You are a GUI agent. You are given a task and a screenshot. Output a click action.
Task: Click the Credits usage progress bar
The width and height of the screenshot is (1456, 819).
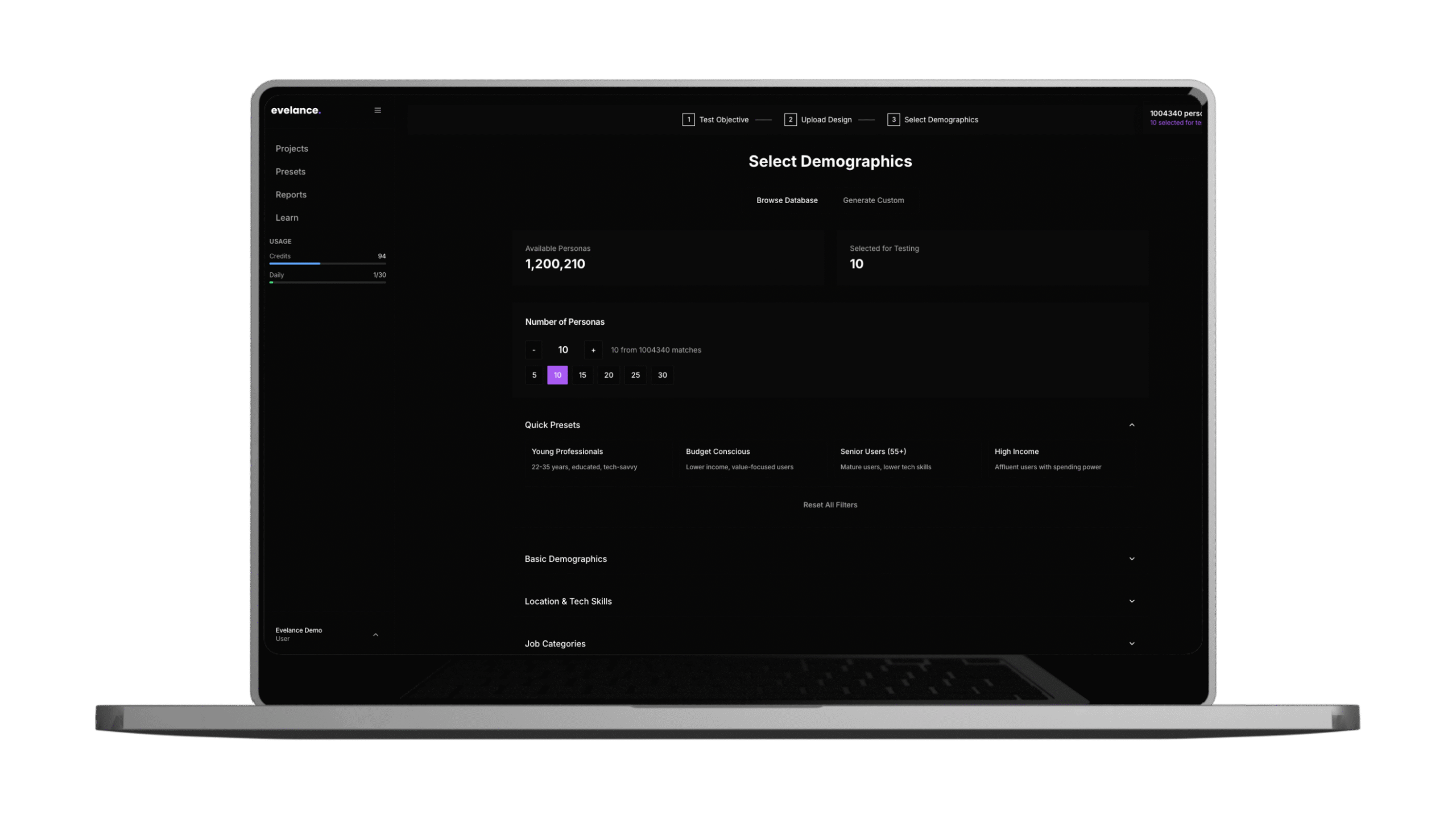tap(328, 263)
